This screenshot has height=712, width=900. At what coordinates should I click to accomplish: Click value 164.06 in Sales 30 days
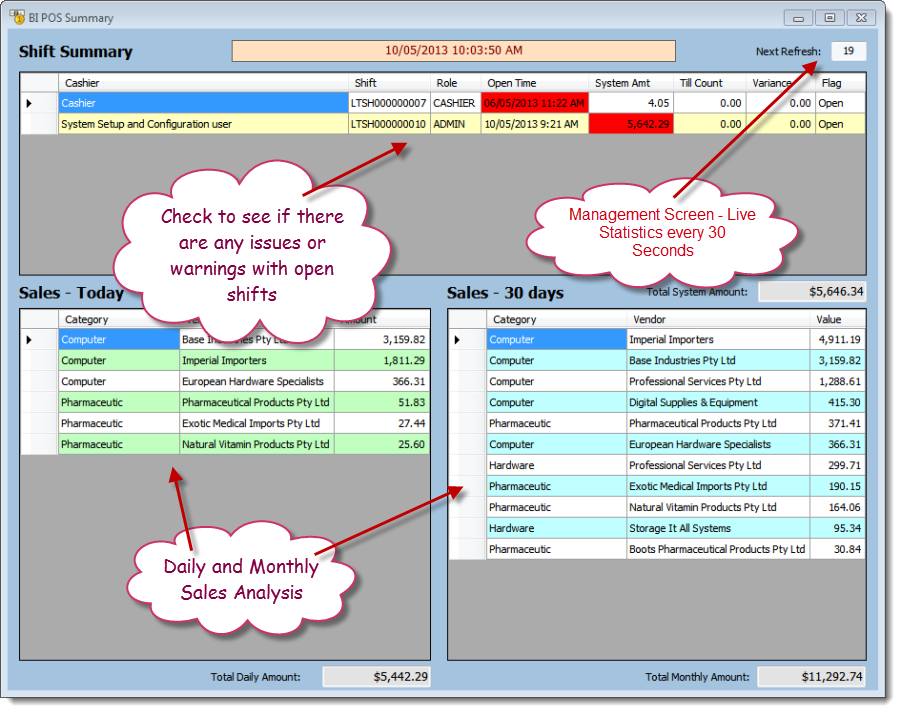837,508
